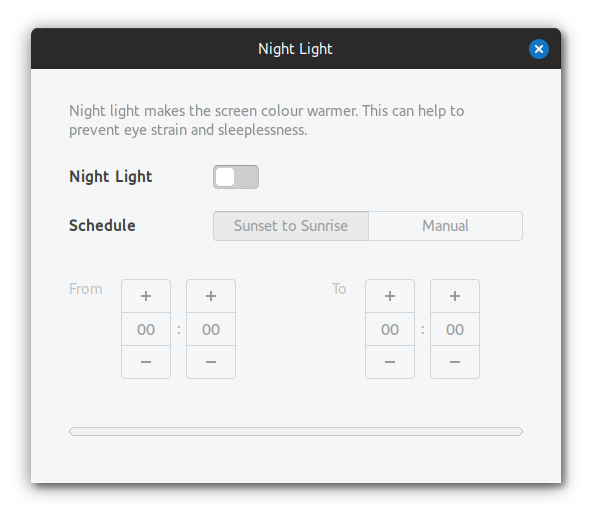Toggle the Night Light switch on
Viewport: 596px width, 521px height.
tap(236, 177)
